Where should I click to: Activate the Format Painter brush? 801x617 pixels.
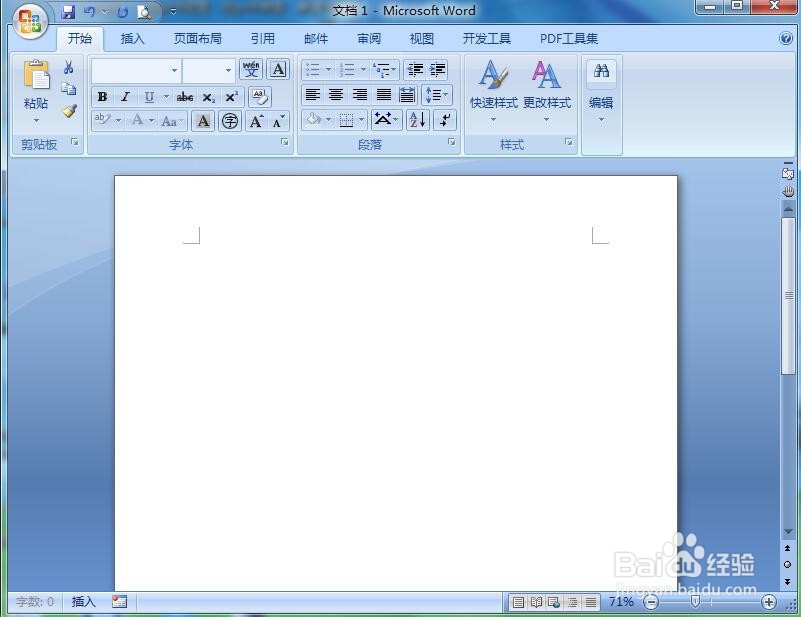68,110
